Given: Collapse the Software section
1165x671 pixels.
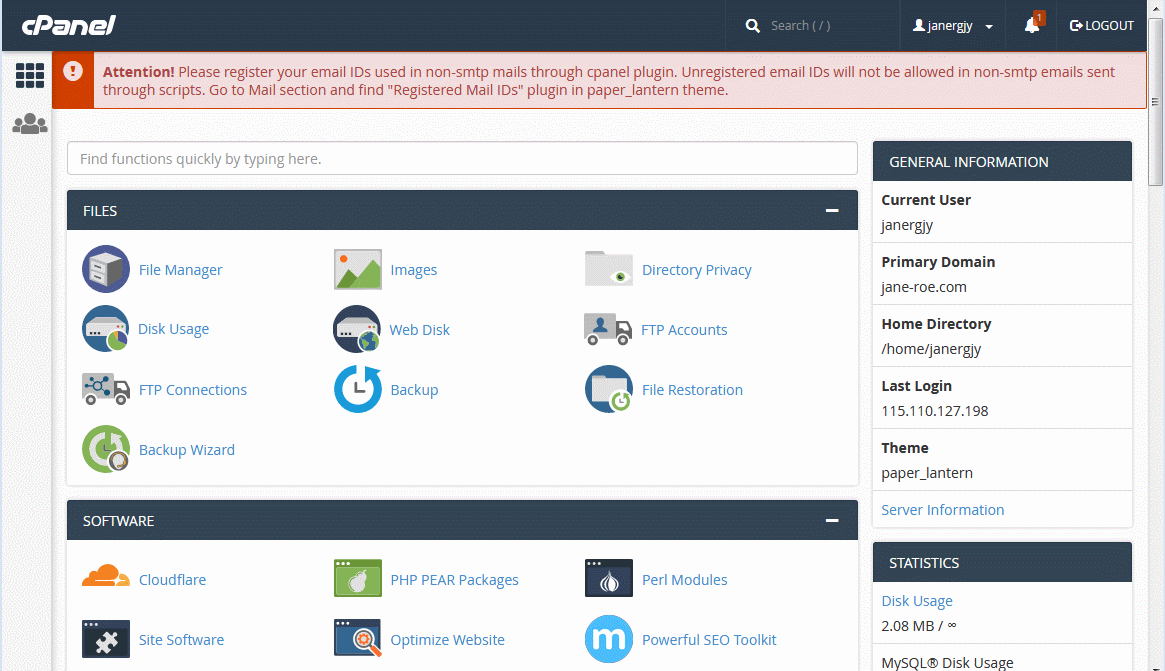Looking at the screenshot, I should pos(831,521).
